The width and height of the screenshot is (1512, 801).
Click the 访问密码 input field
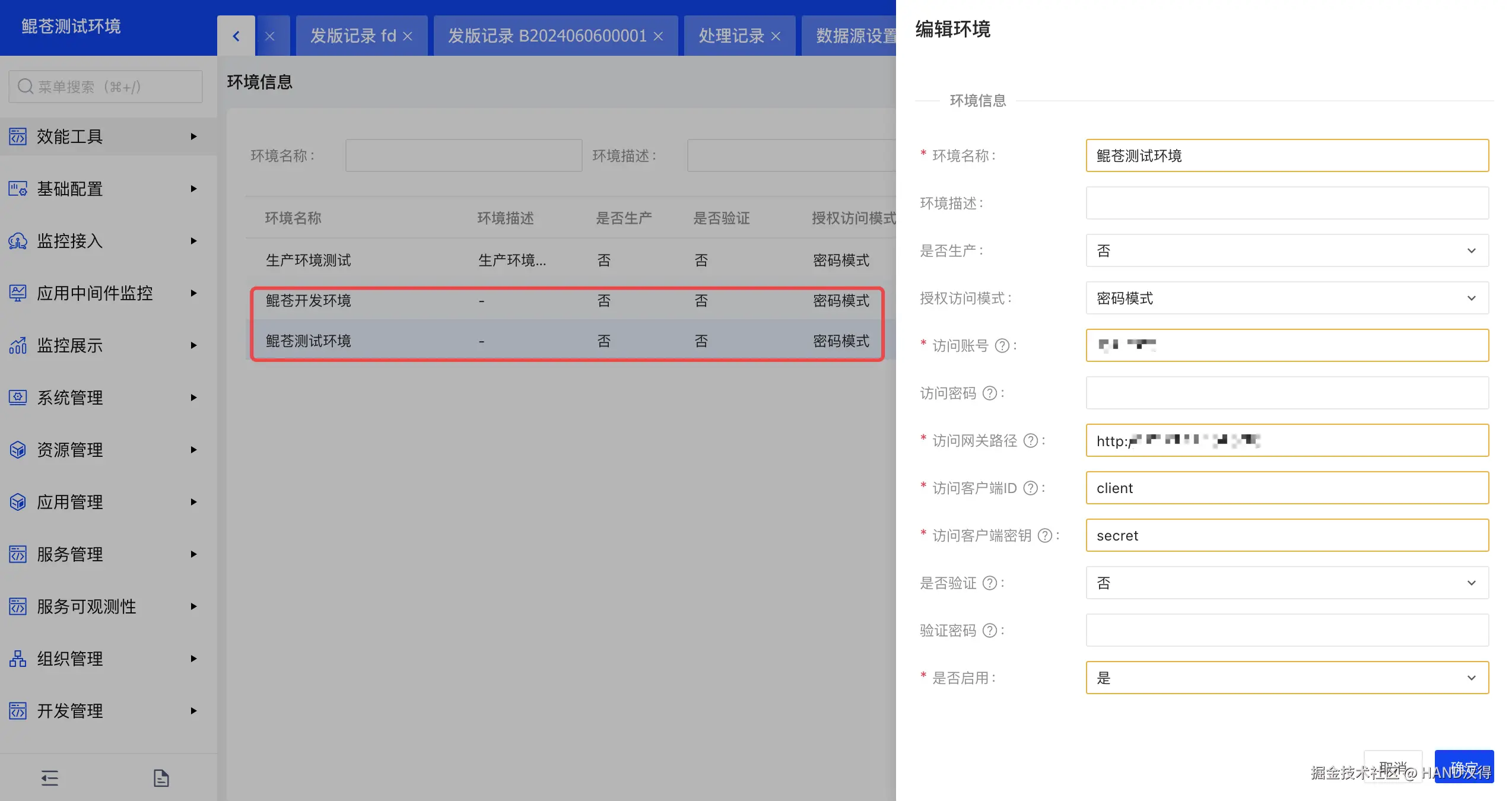pyautogui.click(x=1287, y=393)
